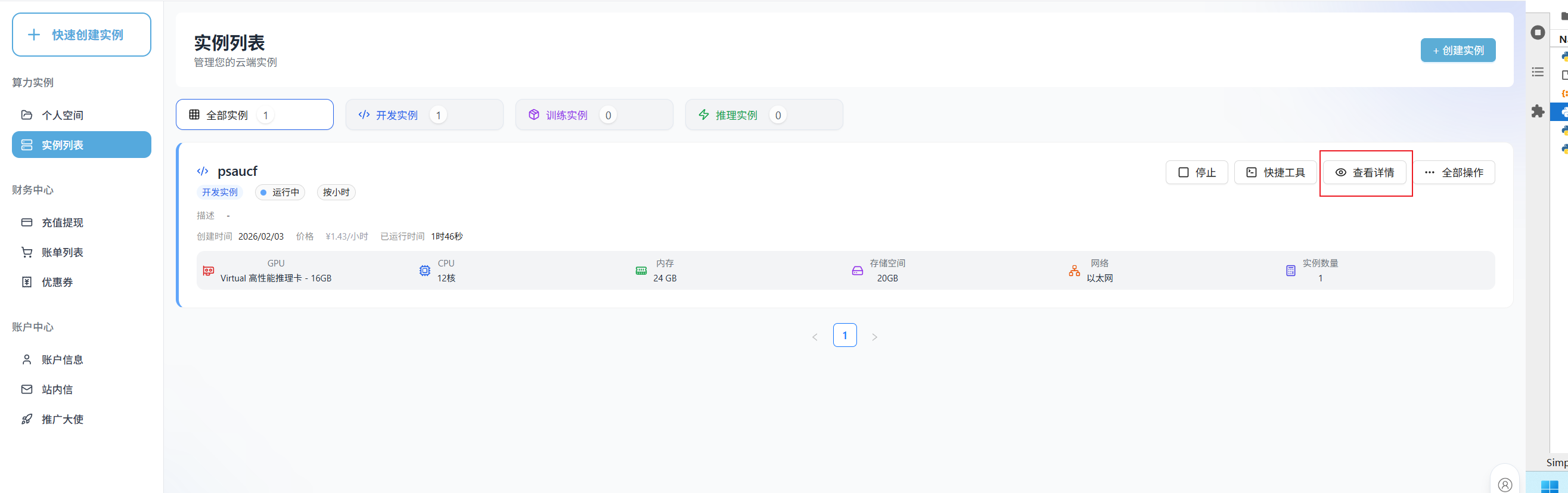Go to previous page arrow
The height and width of the screenshot is (493, 1568).
tap(815, 337)
